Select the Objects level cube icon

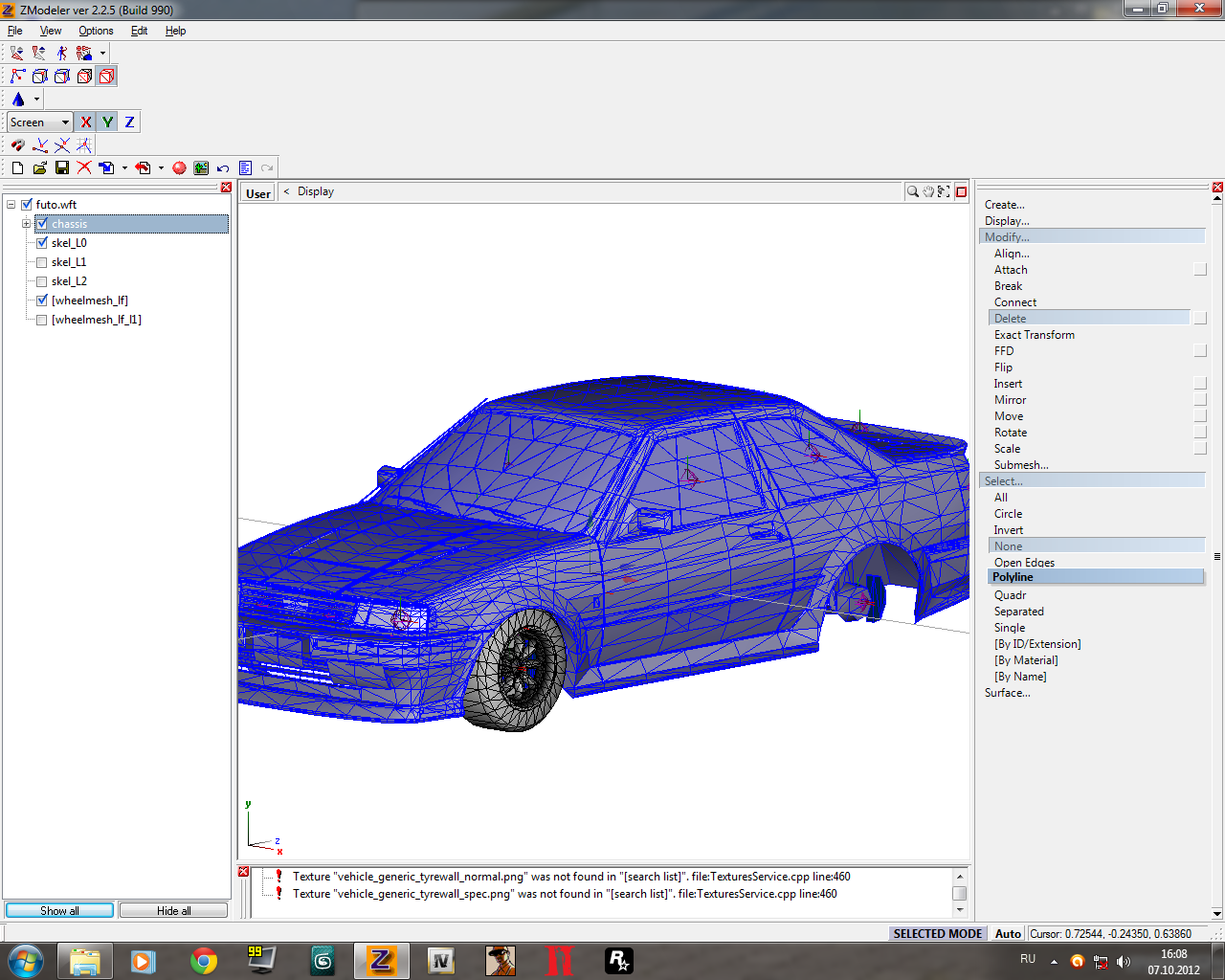coord(84,76)
